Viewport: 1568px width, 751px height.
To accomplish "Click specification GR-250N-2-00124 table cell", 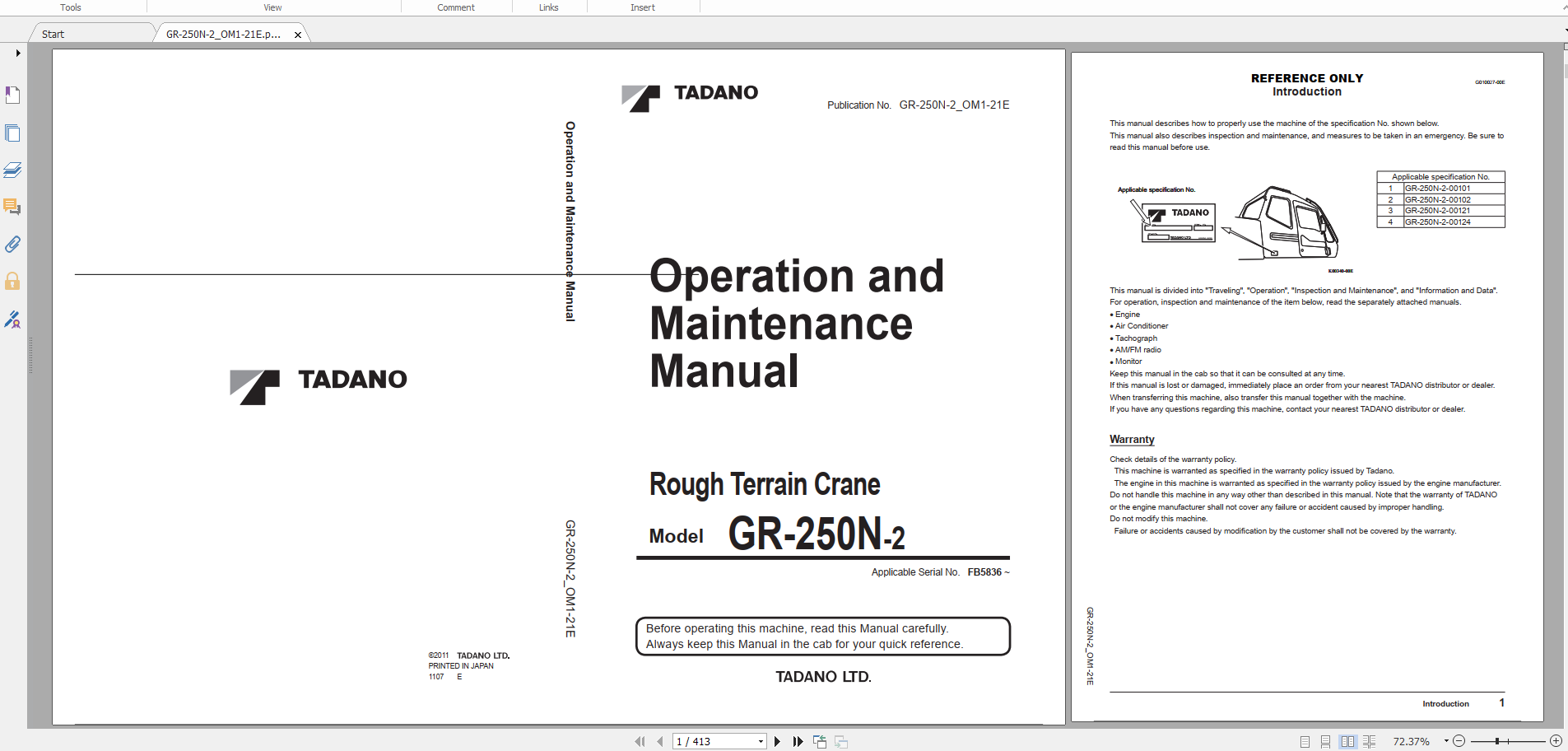I will coord(1454,222).
